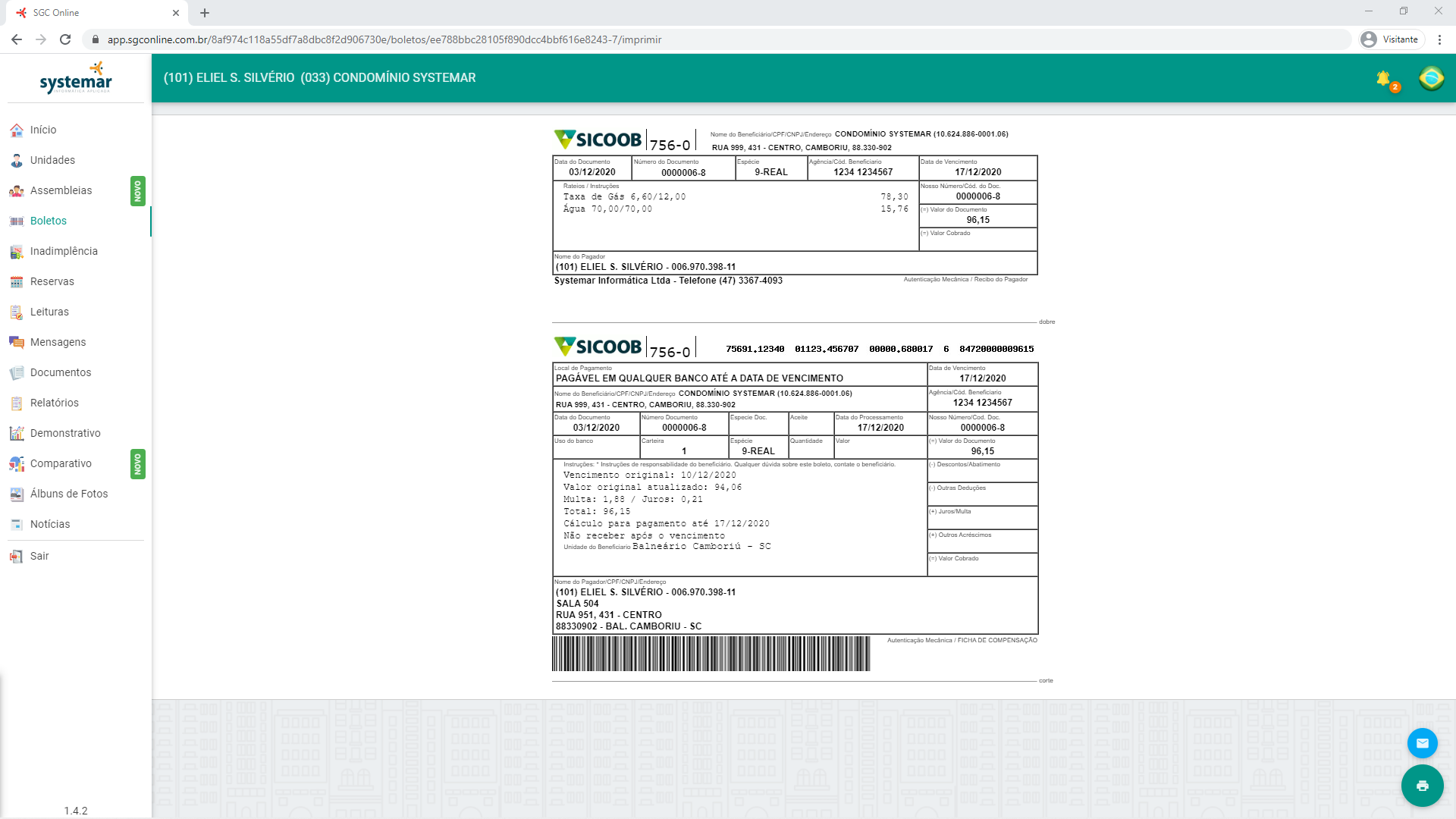1456x819 pixels.
Task: Click the blue envelope chat button
Action: tap(1423, 743)
